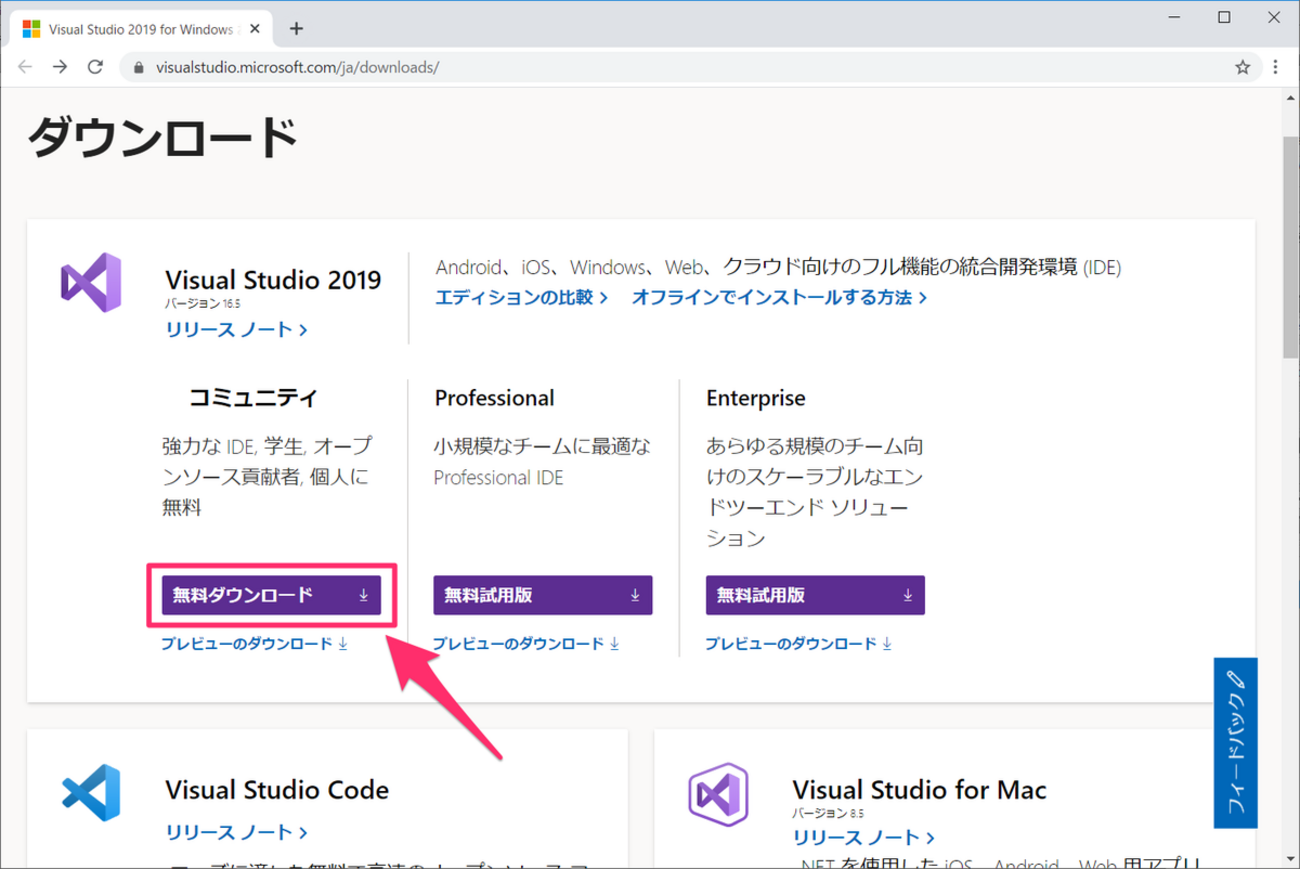Open the エディションの比較 link
This screenshot has width=1300, height=869.
coord(521,297)
